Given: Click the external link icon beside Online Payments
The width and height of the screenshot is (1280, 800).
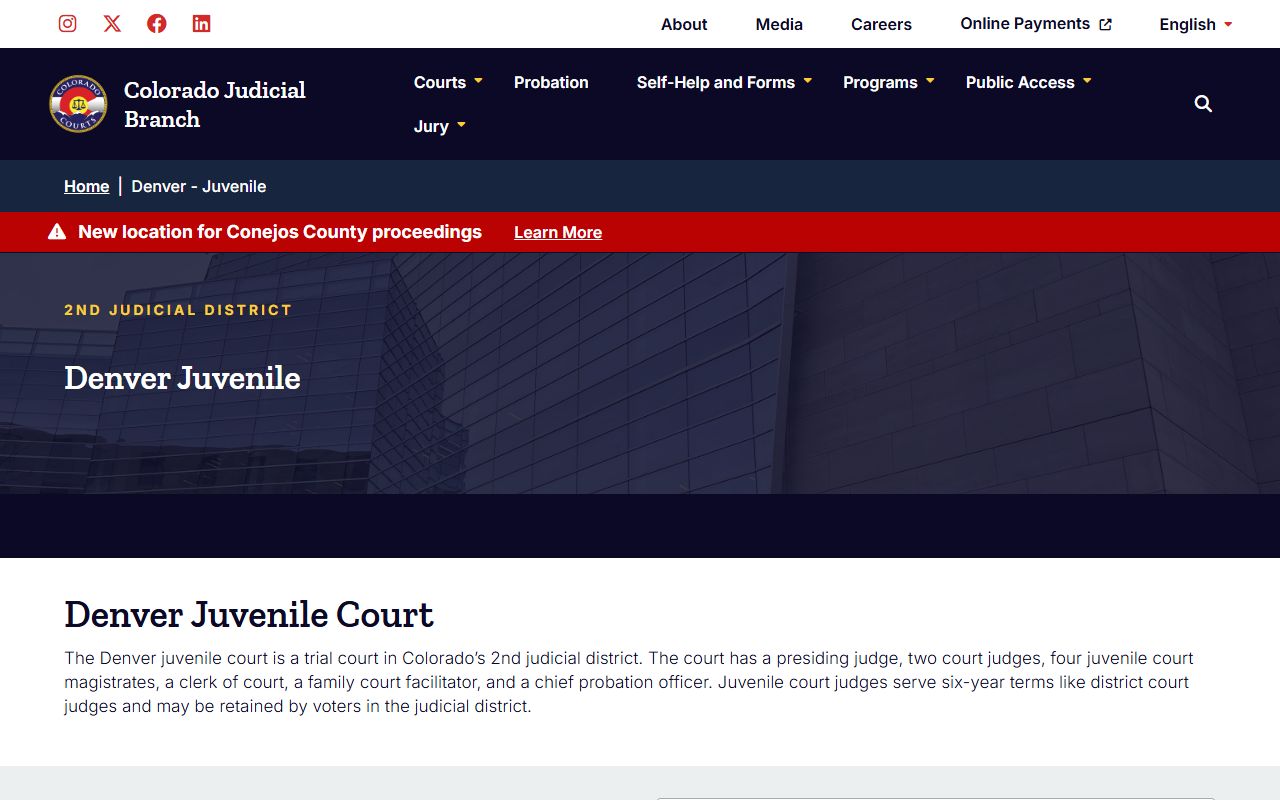Looking at the screenshot, I should [1105, 24].
